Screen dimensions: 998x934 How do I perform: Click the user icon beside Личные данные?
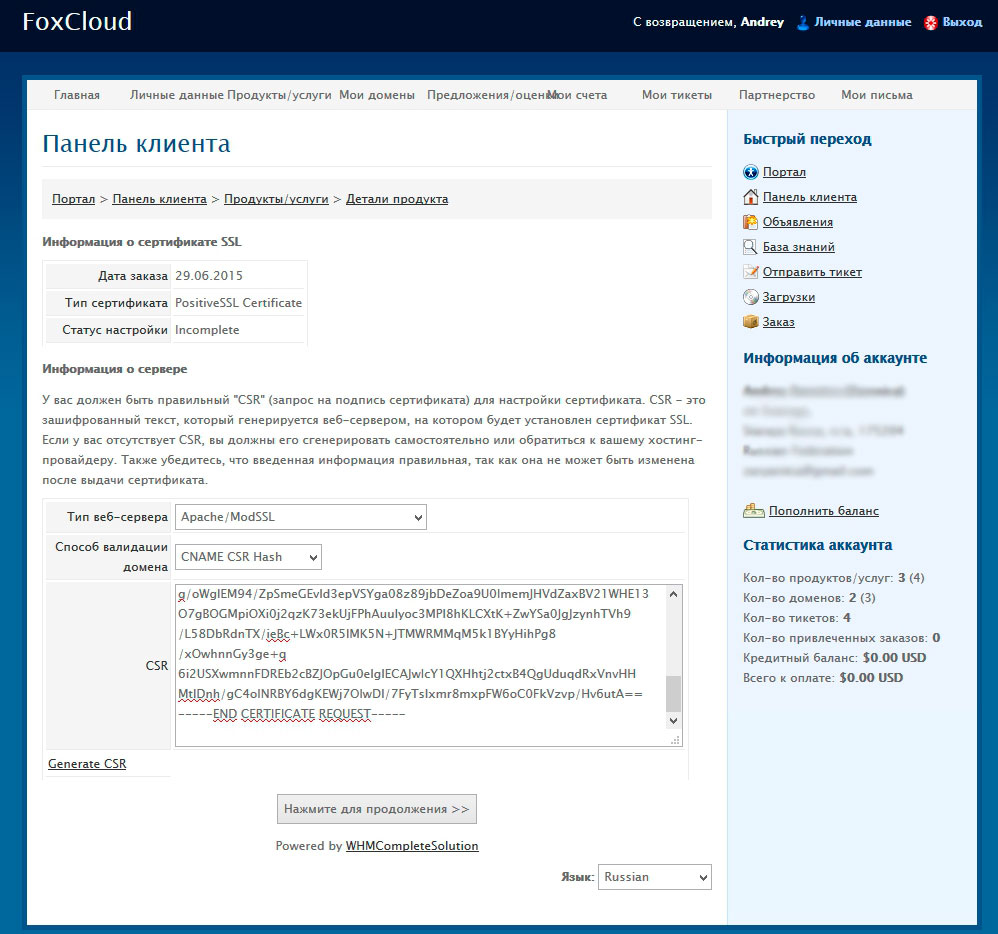803,22
